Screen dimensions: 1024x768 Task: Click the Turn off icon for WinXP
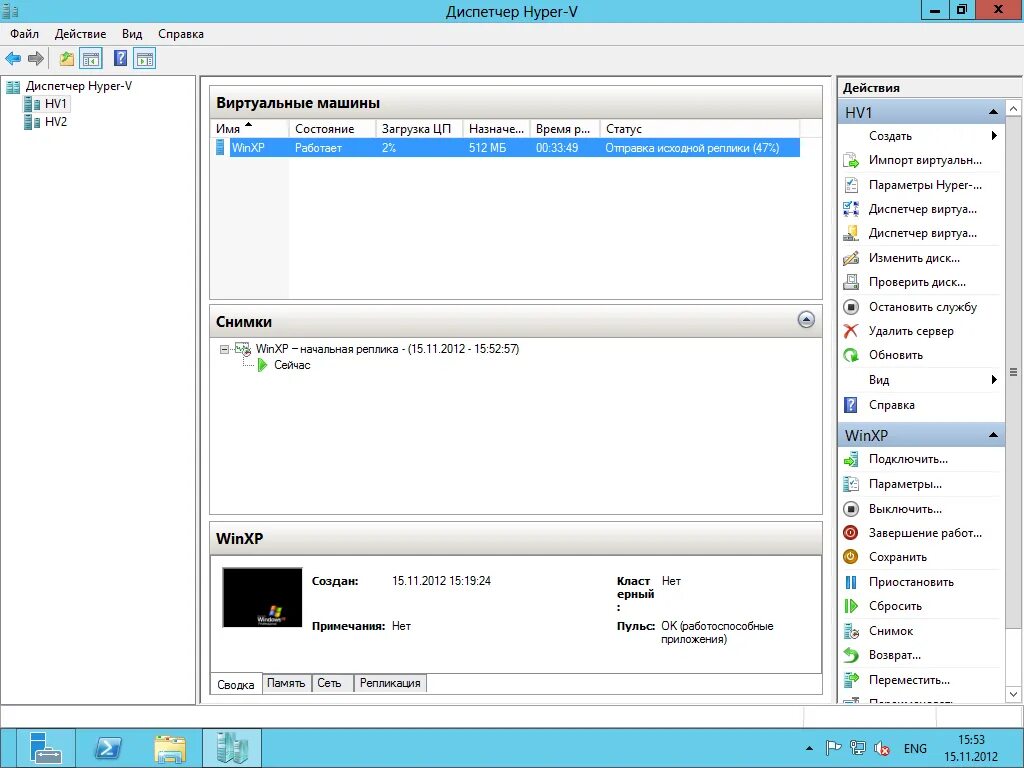pos(851,509)
